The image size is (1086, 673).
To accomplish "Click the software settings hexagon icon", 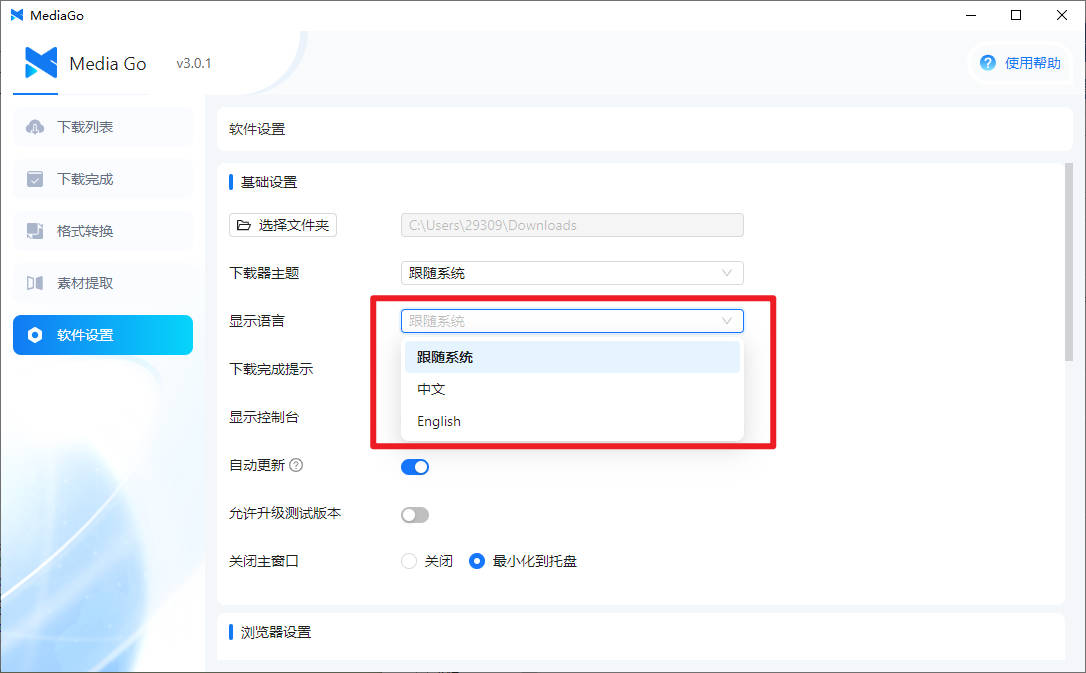I will [35, 335].
